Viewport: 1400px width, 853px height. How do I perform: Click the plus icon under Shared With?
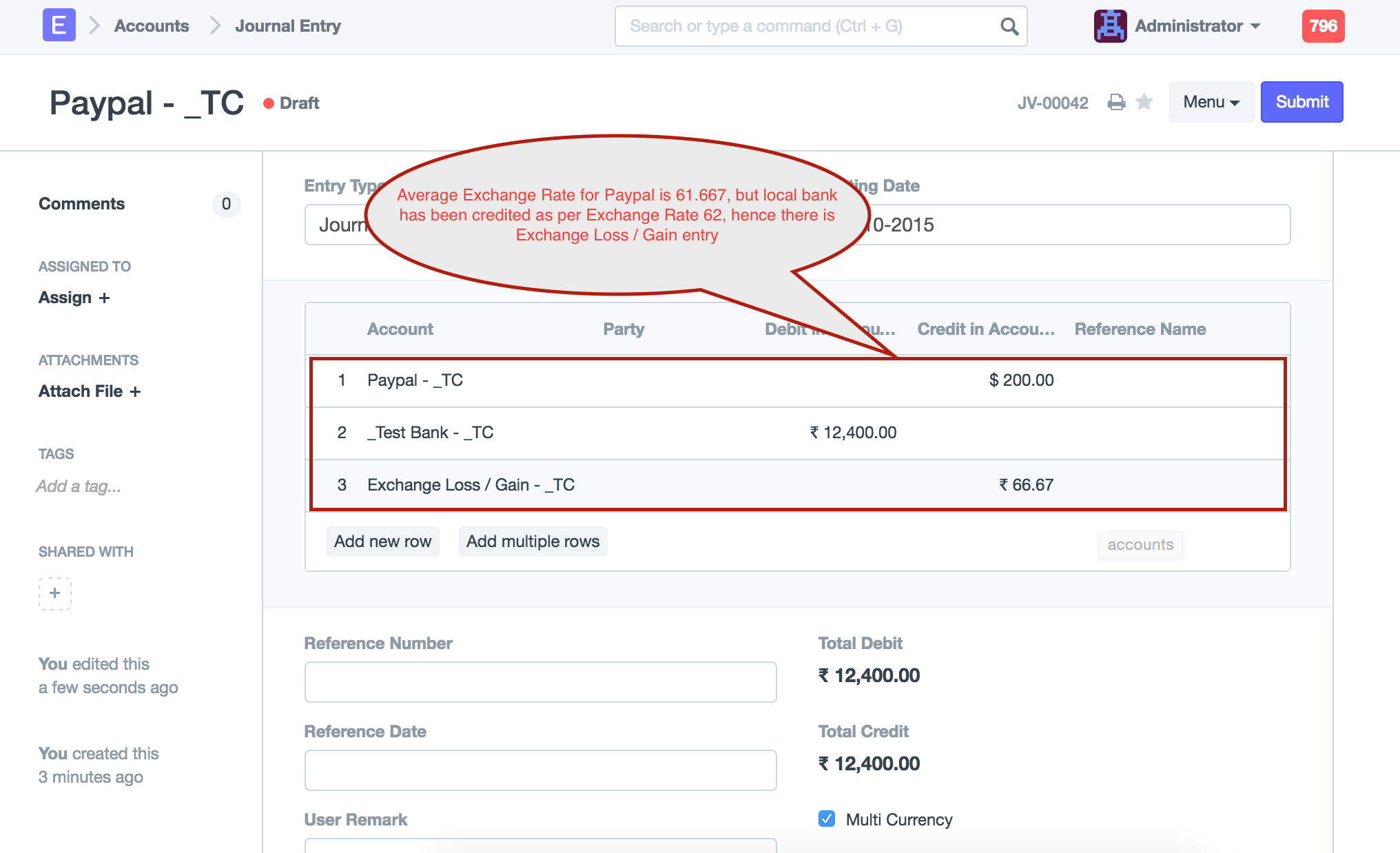[55, 593]
